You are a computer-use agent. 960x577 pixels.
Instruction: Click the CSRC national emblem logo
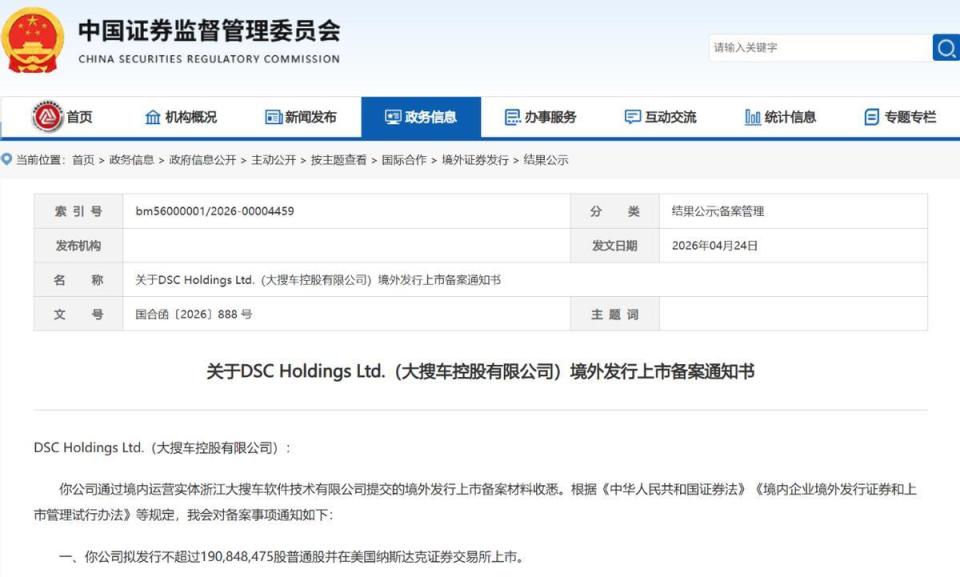(32, 41)
